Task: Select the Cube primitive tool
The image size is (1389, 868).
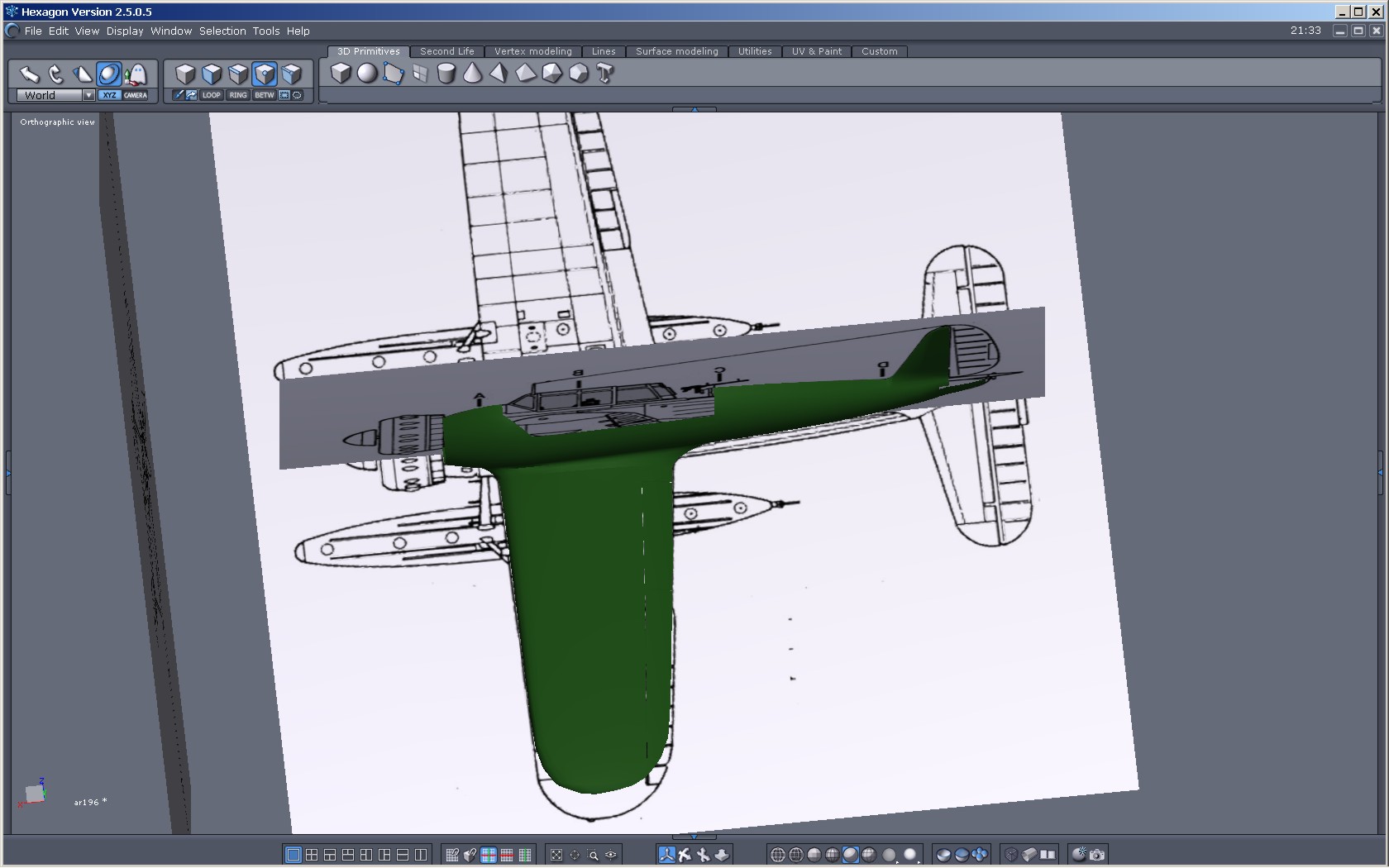Action: [x=341, y=74]
